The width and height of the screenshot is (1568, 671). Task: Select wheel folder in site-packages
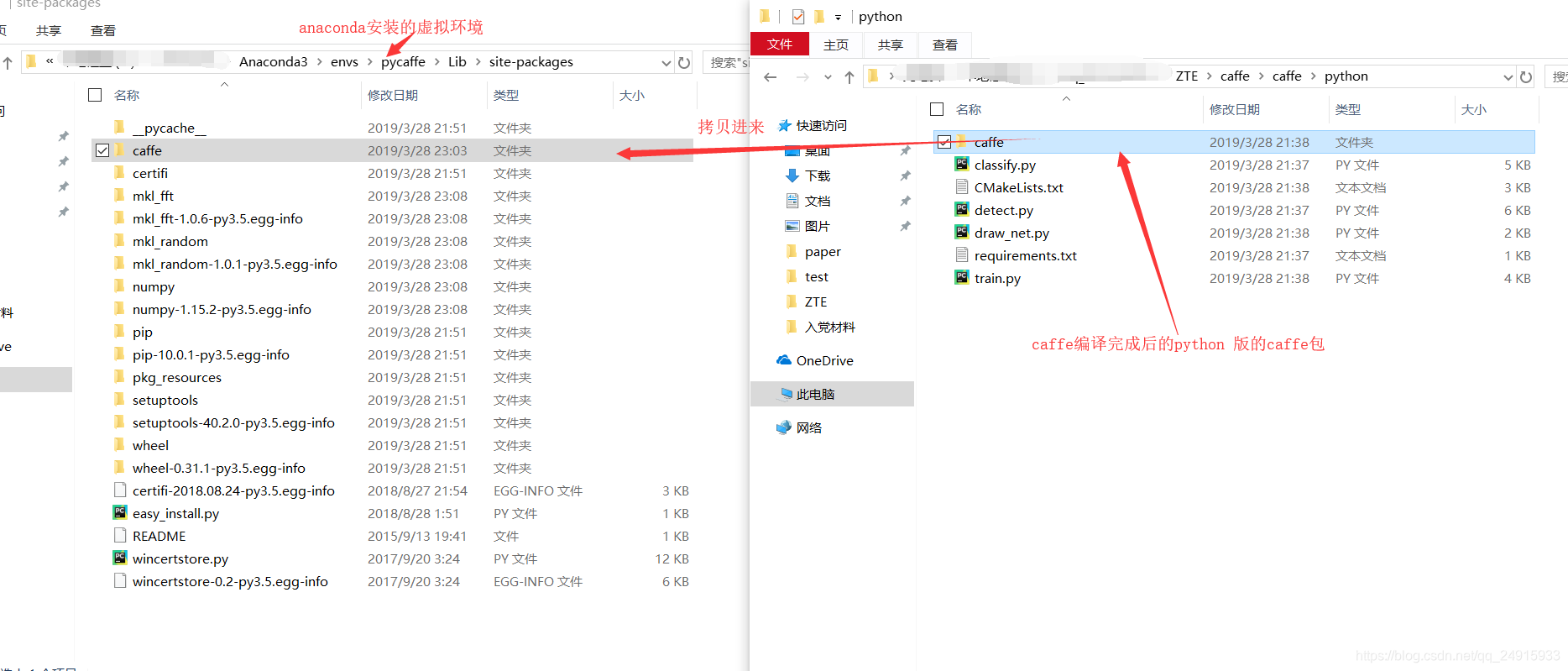click(150, 445)
